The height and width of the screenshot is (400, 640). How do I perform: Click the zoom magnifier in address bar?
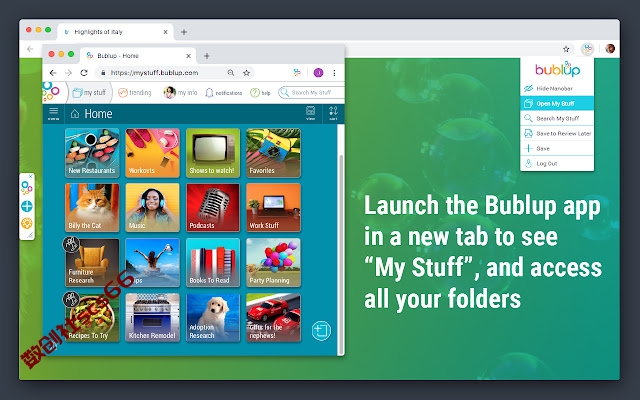pos(231,73)
